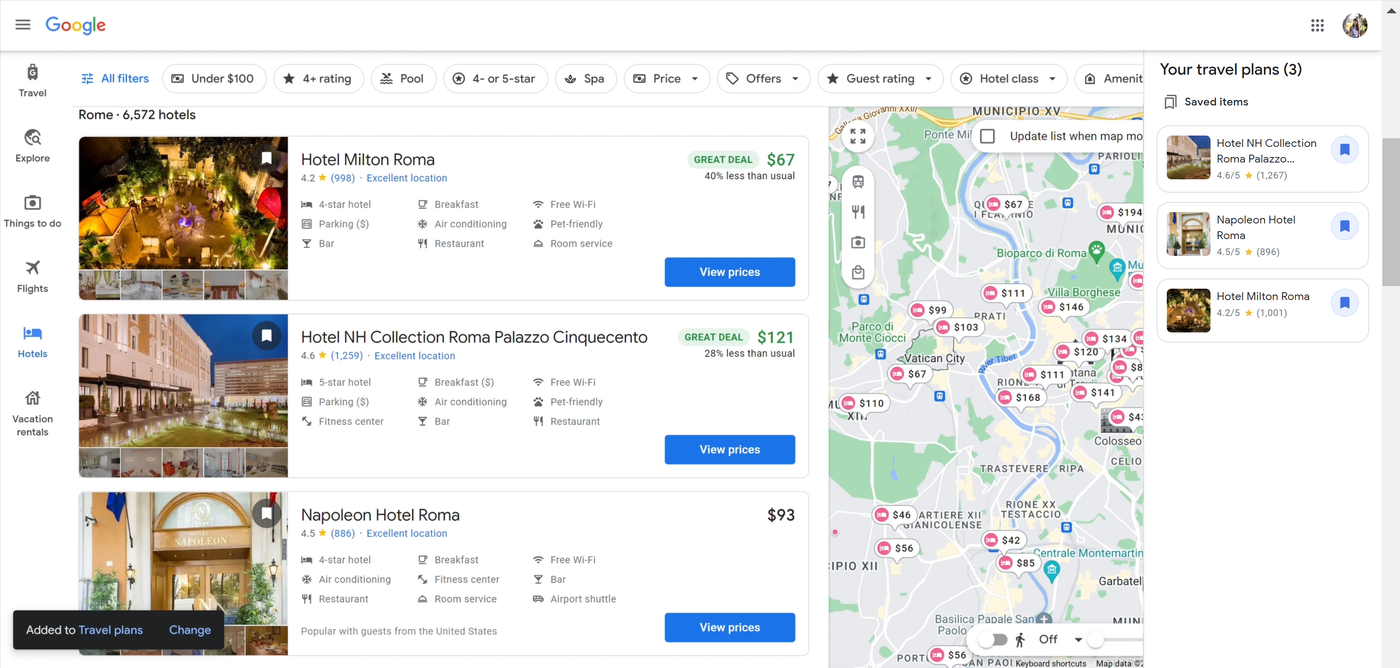Expand the Guest rating filter

880,78
